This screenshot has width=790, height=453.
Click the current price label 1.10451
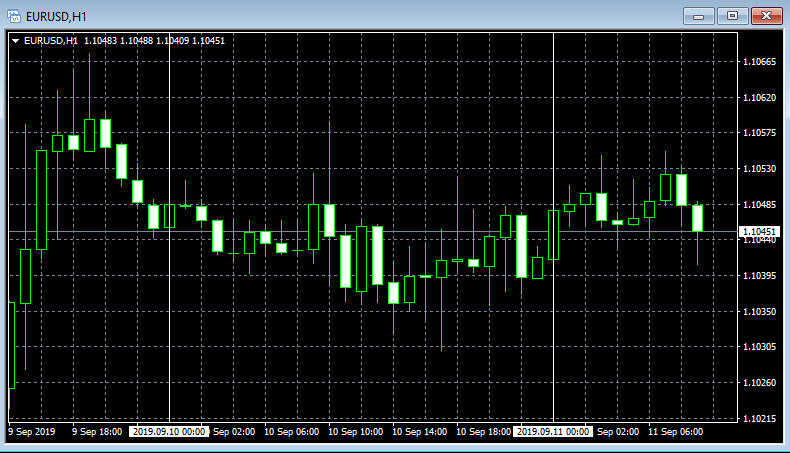coord(759,231)
